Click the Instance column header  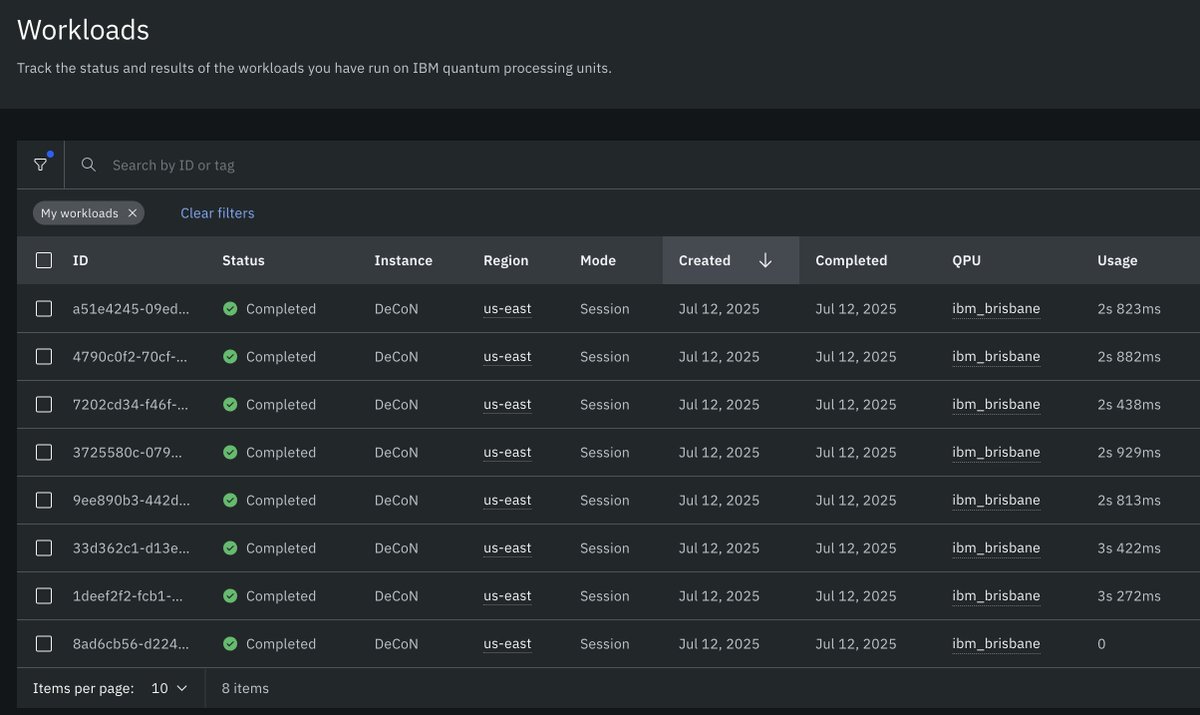click(x=403, y=260)
